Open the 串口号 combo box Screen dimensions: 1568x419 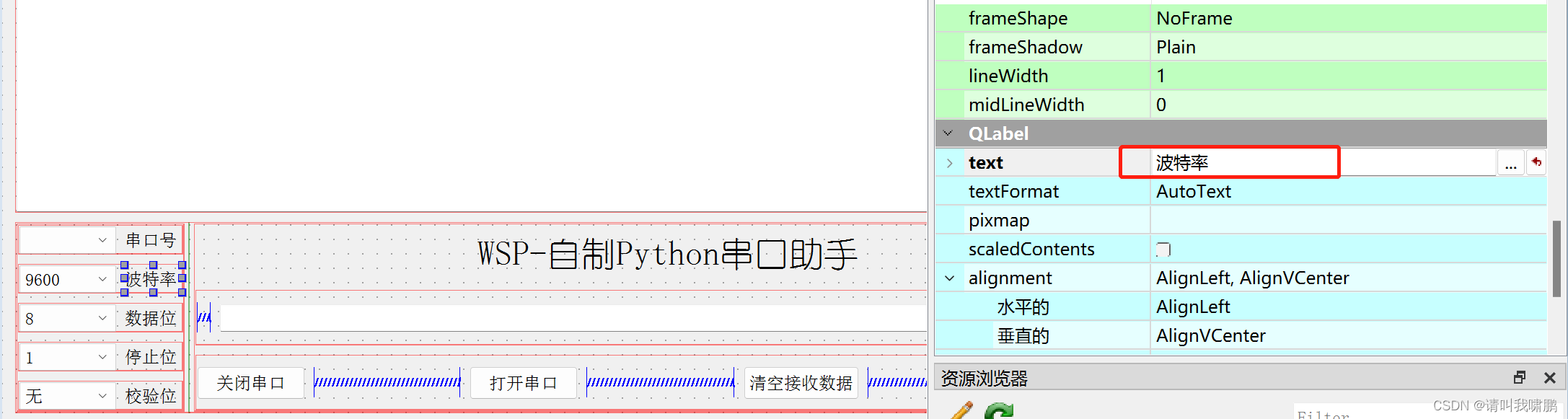pyautogui.click(x=67, y=240)
